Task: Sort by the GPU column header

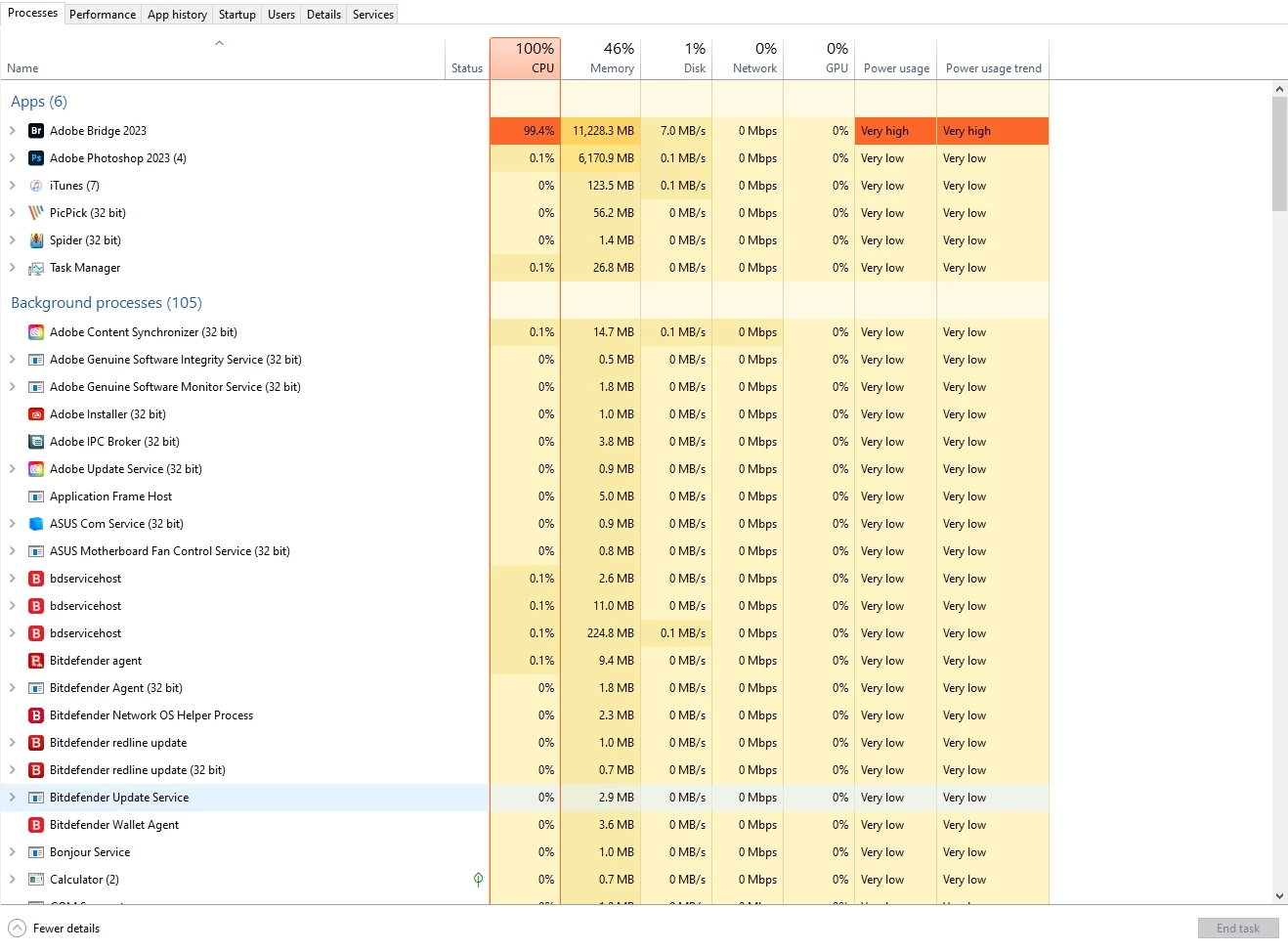Action: tap(820, 59)
